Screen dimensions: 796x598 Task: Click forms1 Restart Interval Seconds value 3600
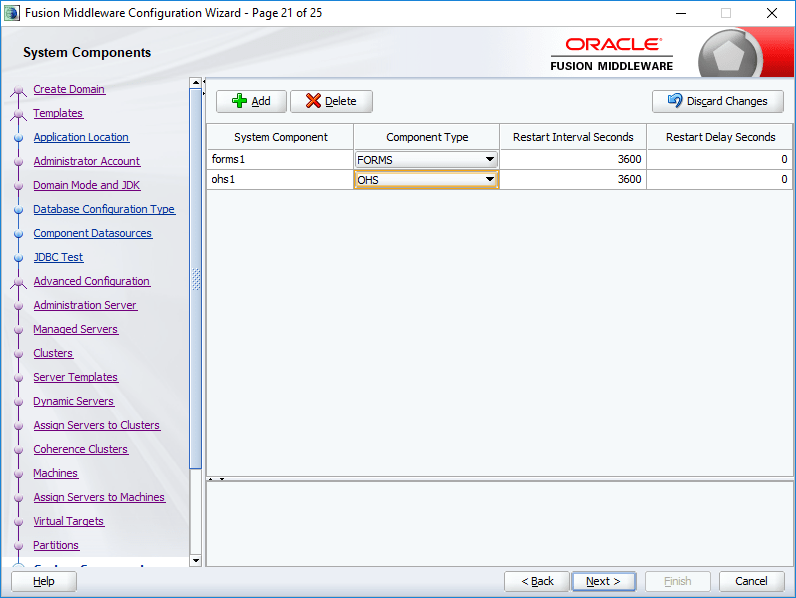[573, 159]
